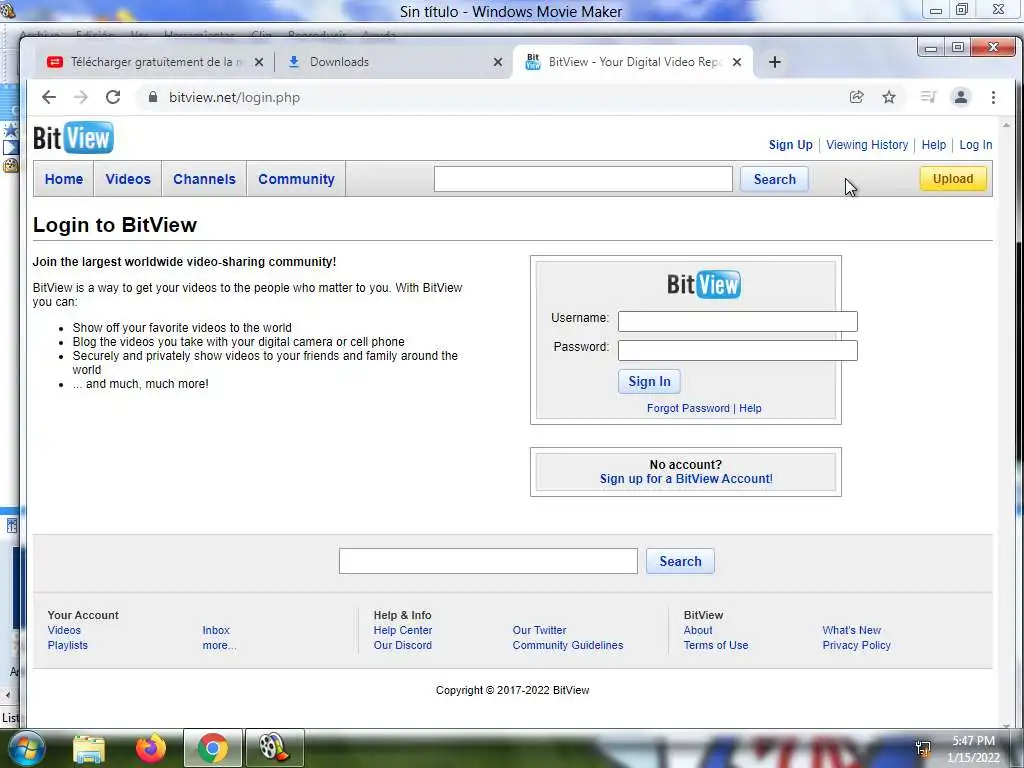
Task: Click the top Search button
Action: pyautogui.click(x=775, y=179)
